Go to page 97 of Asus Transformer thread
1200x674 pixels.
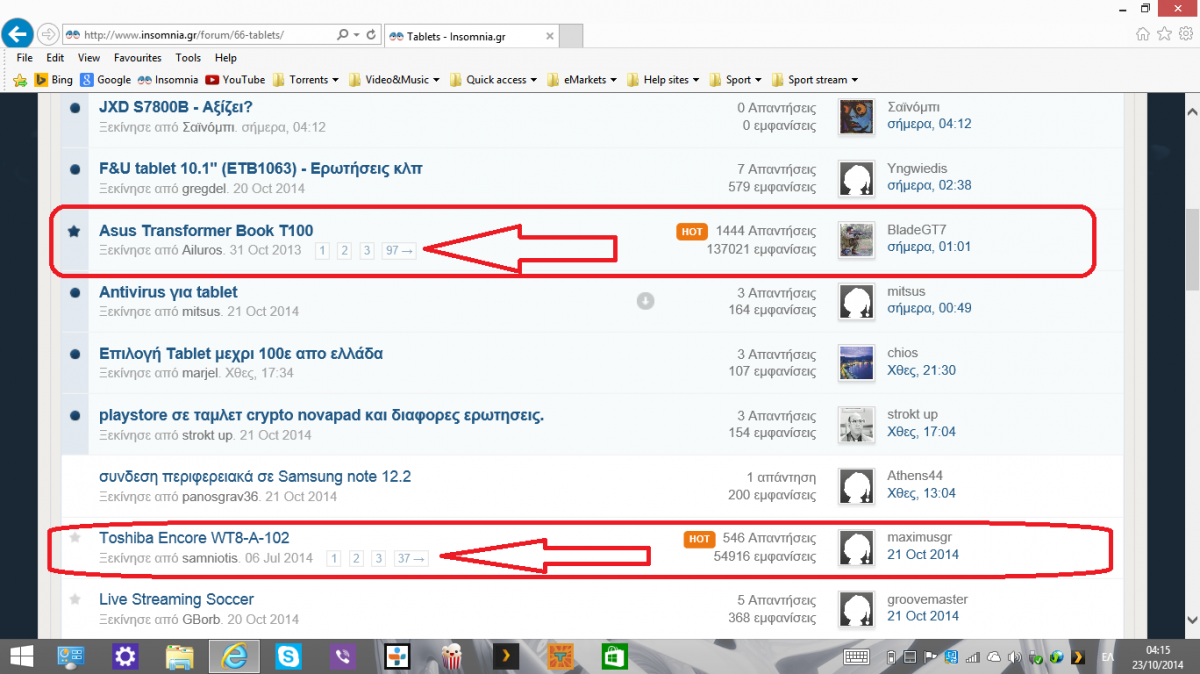[x=399, y=250]
